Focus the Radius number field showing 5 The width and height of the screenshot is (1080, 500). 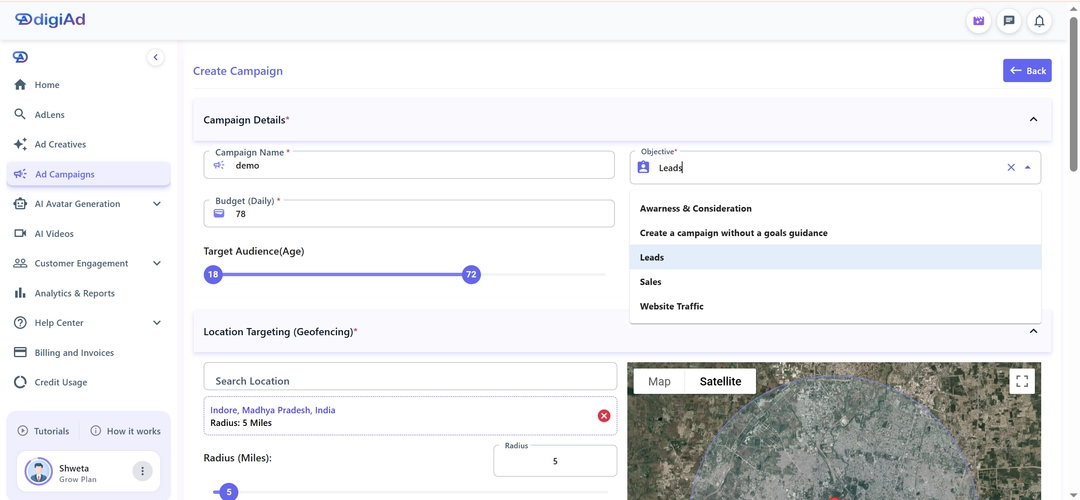tap(555, 461)
